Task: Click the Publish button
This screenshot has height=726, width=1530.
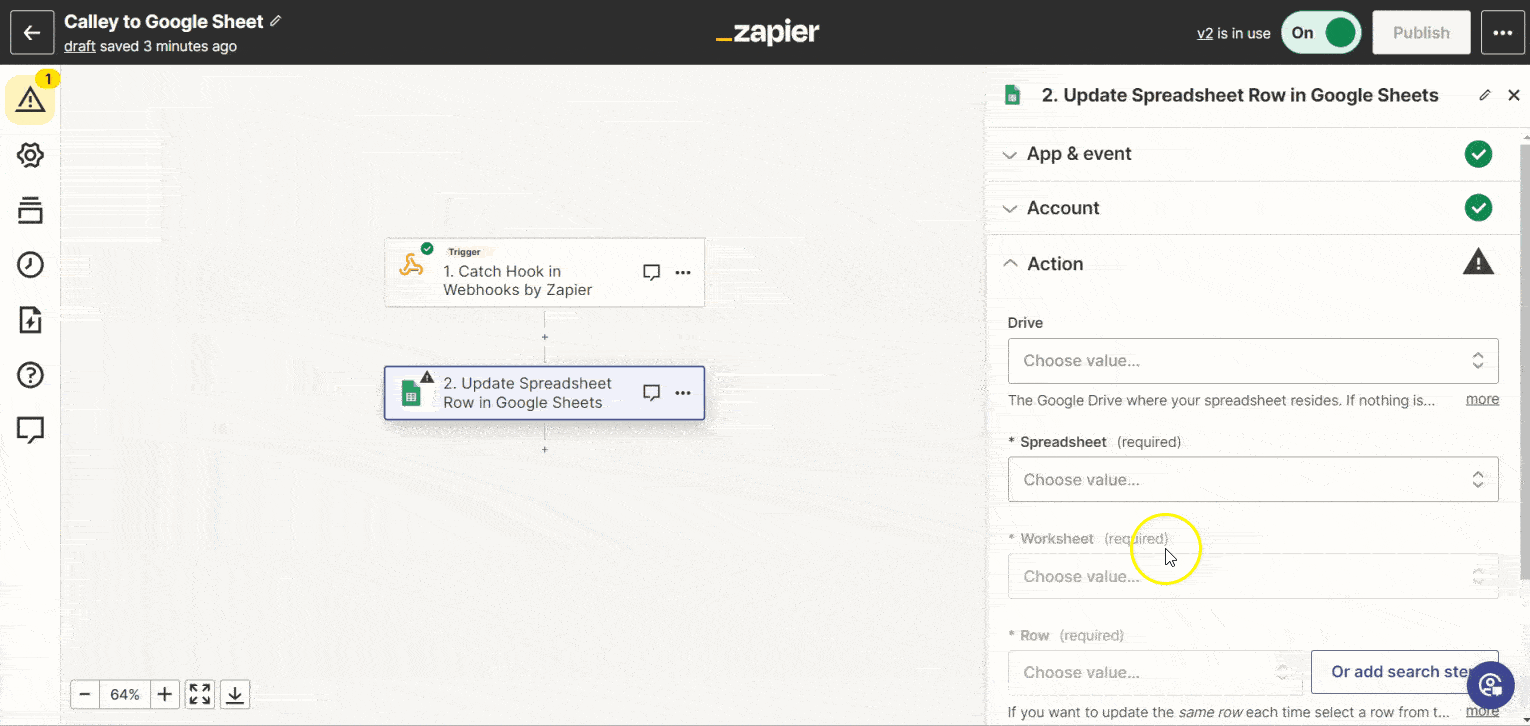Action: click(x=1421, y=33)
